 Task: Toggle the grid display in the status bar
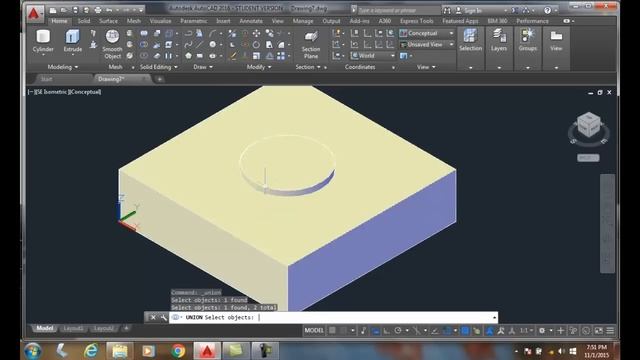pyautogui.click(x=333, y=331)
